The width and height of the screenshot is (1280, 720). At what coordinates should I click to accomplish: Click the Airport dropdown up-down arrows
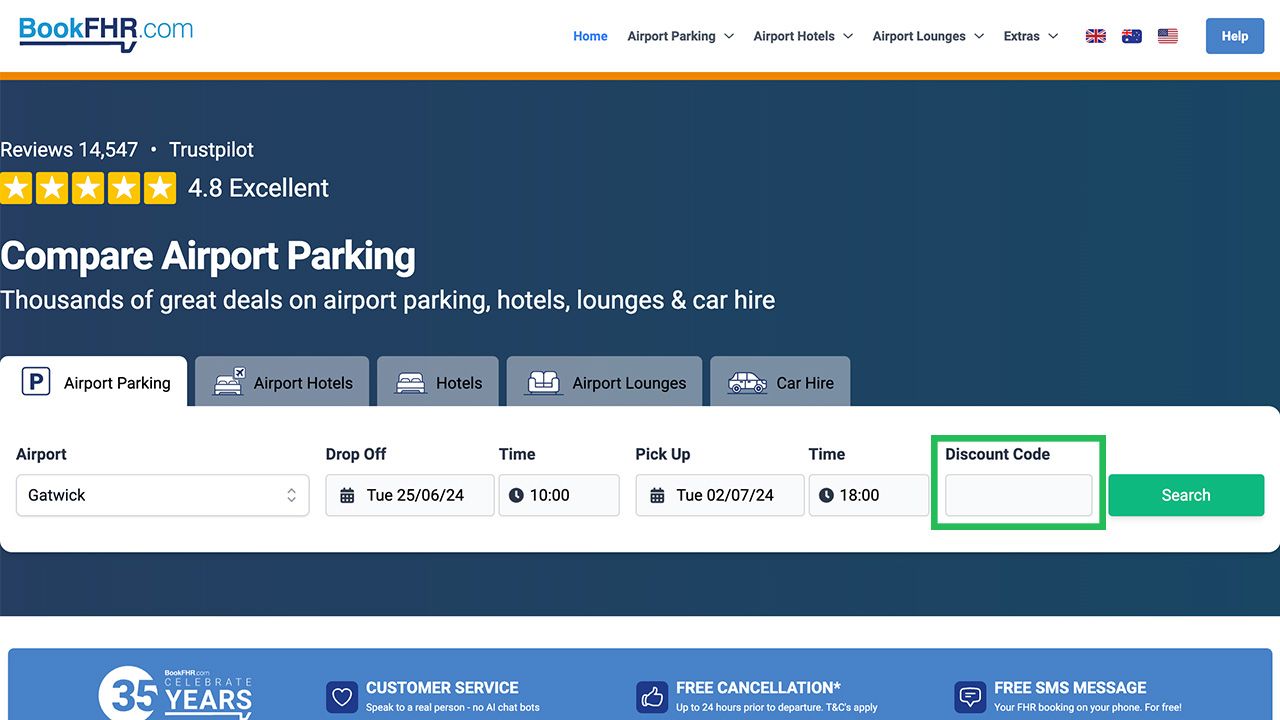(x=291, y=495)
